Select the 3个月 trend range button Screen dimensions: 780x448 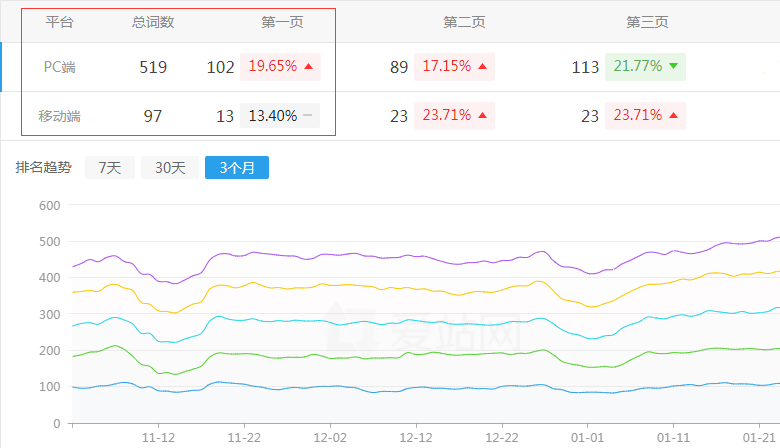coord(236,168)
